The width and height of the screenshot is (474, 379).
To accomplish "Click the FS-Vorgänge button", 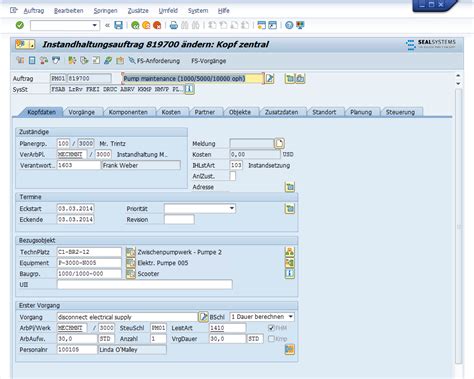I will point(209,61).
